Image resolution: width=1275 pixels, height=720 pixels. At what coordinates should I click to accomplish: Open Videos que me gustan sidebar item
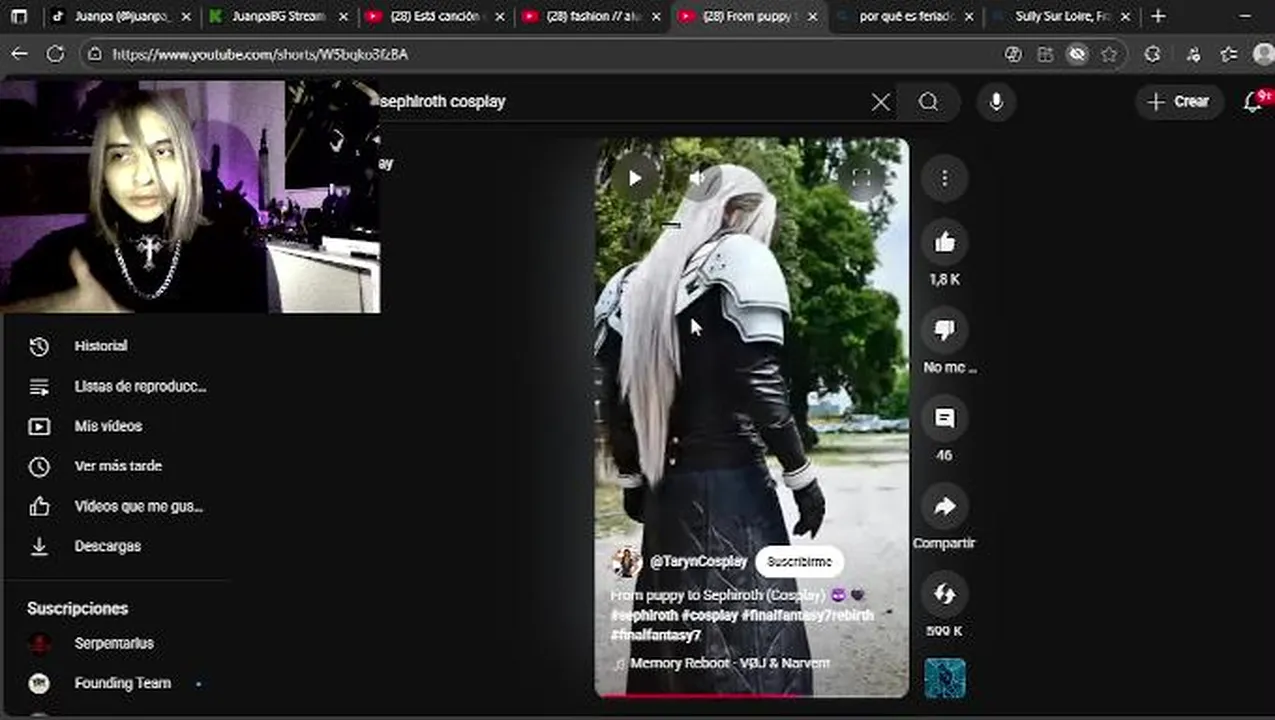[x=115, y=506]
